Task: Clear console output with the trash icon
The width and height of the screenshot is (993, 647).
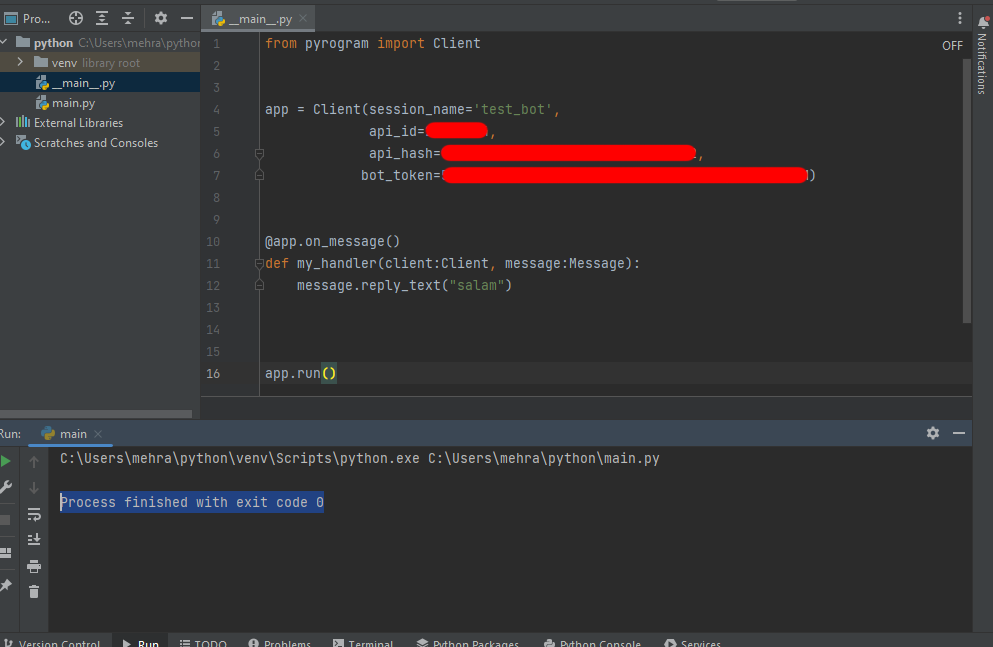Action: [34, 591]
